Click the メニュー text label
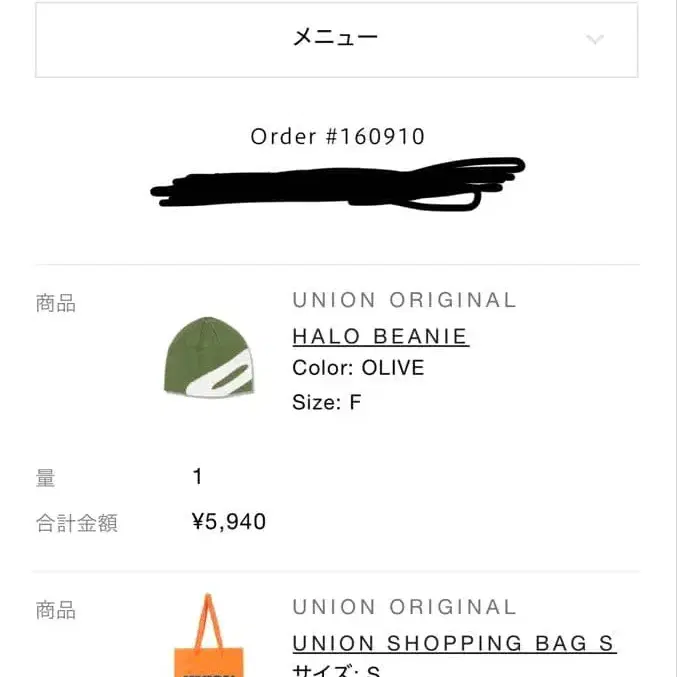Viewport: 677px width, 677px height. (335, 38)
